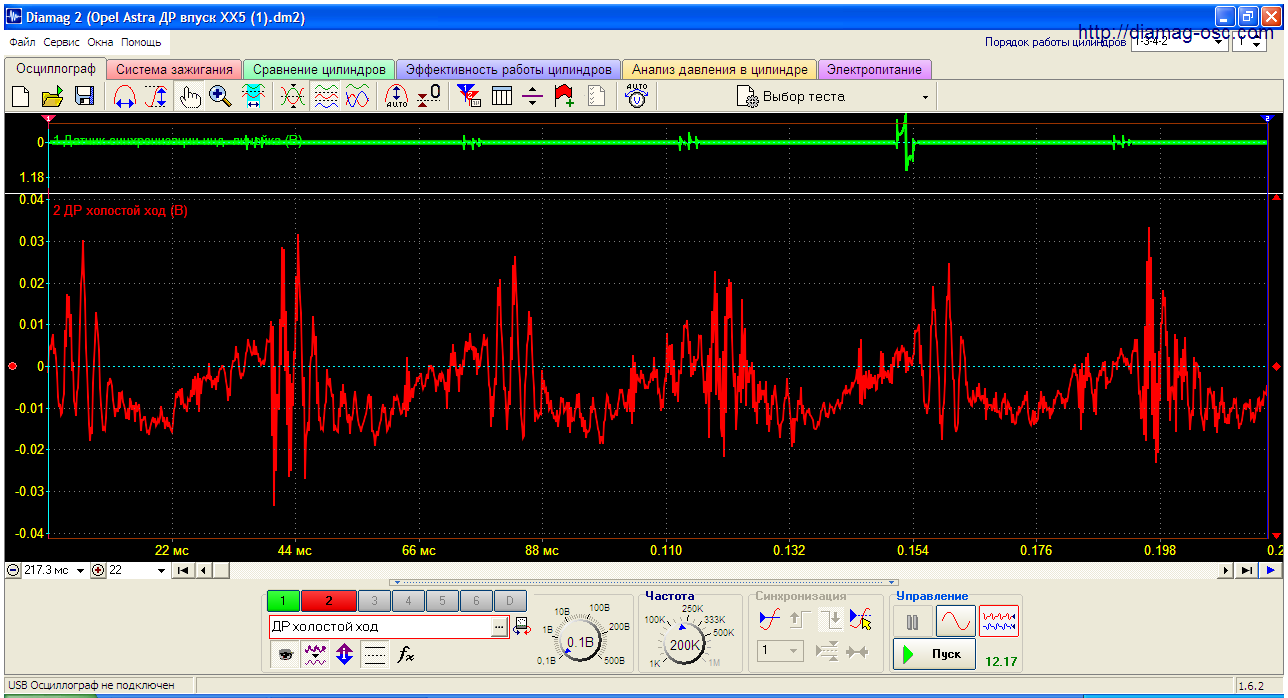The width and height of the screenshot is (1288, 698).
Task: Select the multi-wave recorder mode button
Action: pyautogui.click(x=999, y=621)
